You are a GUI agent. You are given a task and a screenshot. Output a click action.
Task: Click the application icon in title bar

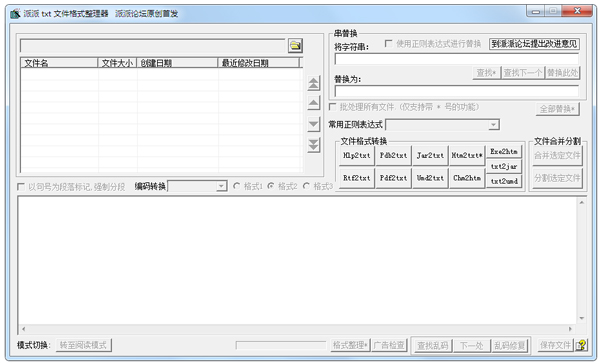(15, 14)
